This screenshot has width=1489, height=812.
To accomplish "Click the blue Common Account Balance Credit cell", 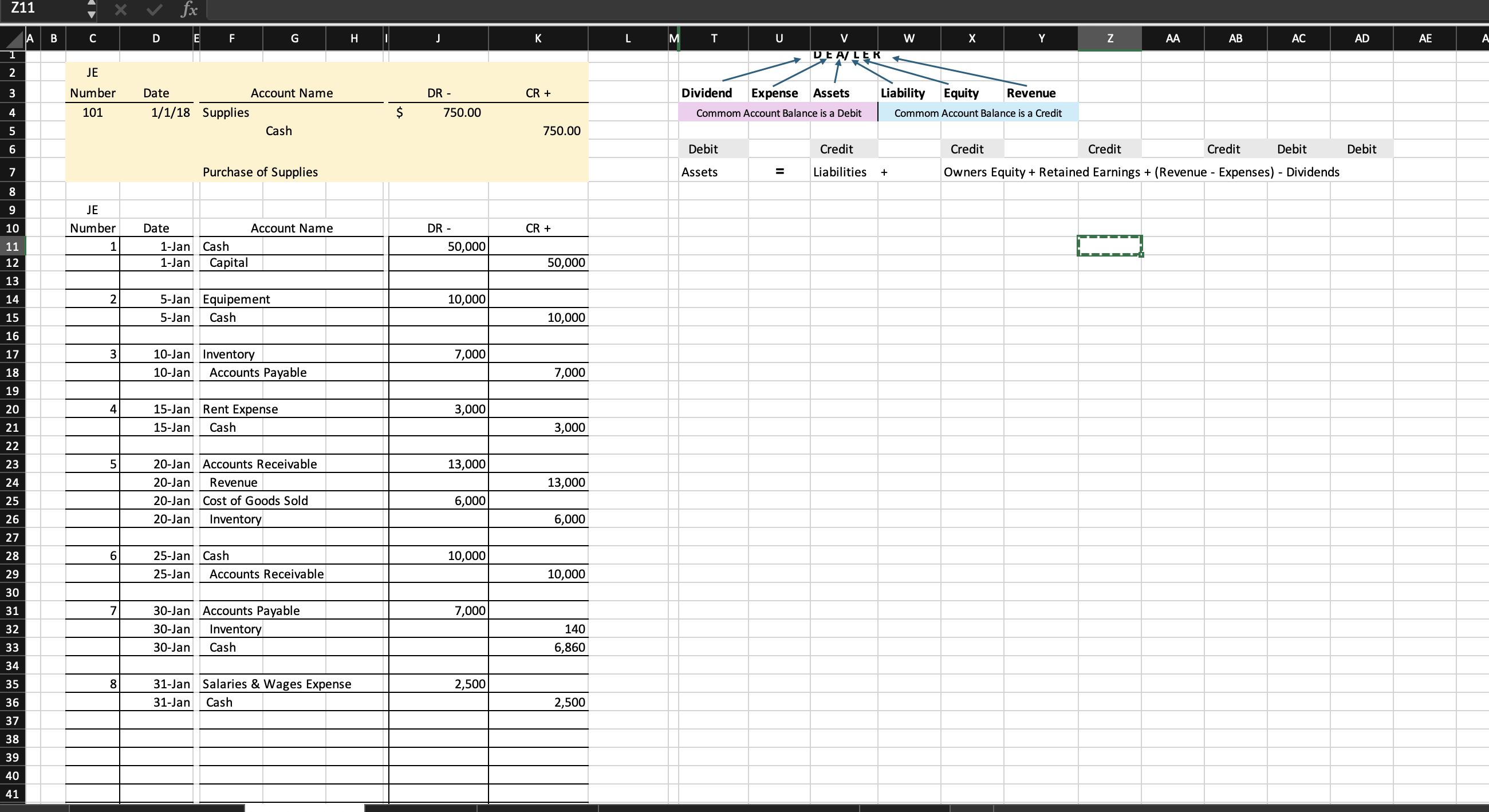I will (x=977, y=113).
